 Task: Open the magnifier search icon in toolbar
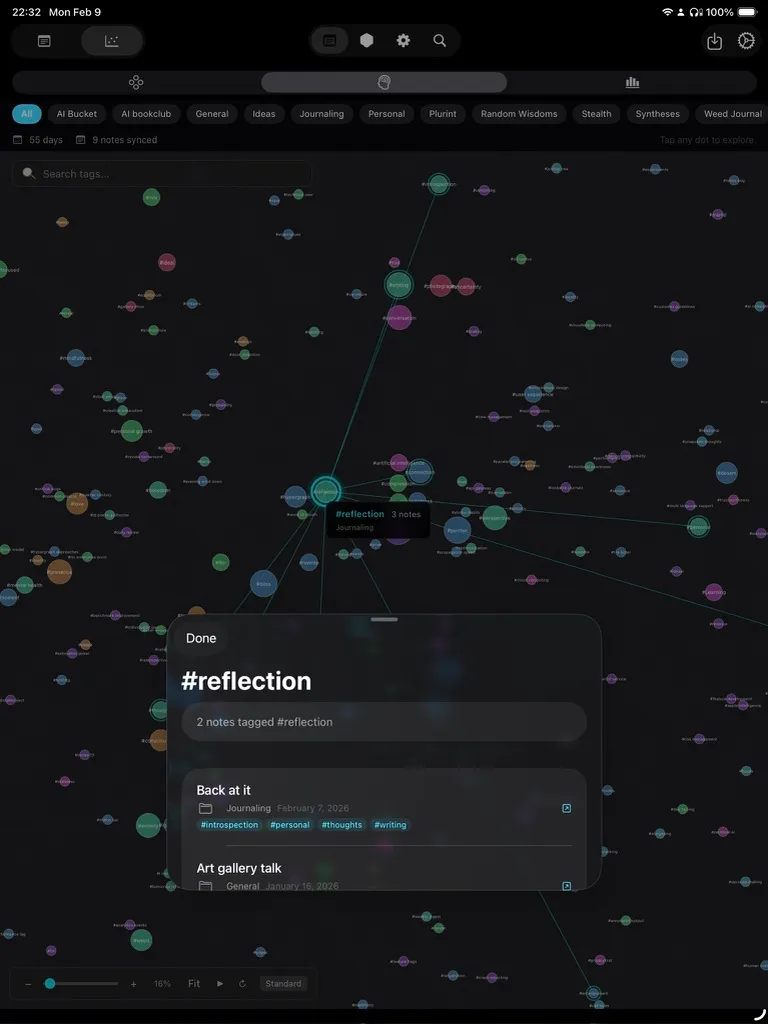440,40
